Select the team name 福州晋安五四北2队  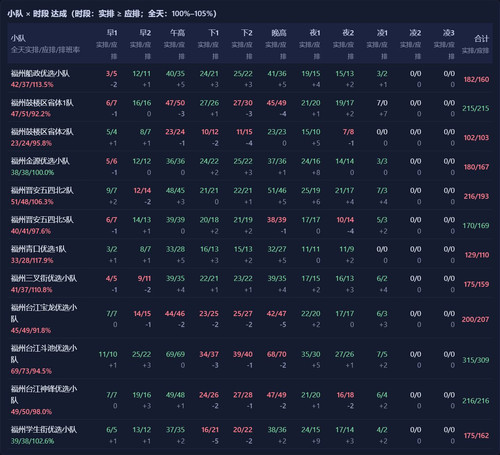[x=42, y=190]
